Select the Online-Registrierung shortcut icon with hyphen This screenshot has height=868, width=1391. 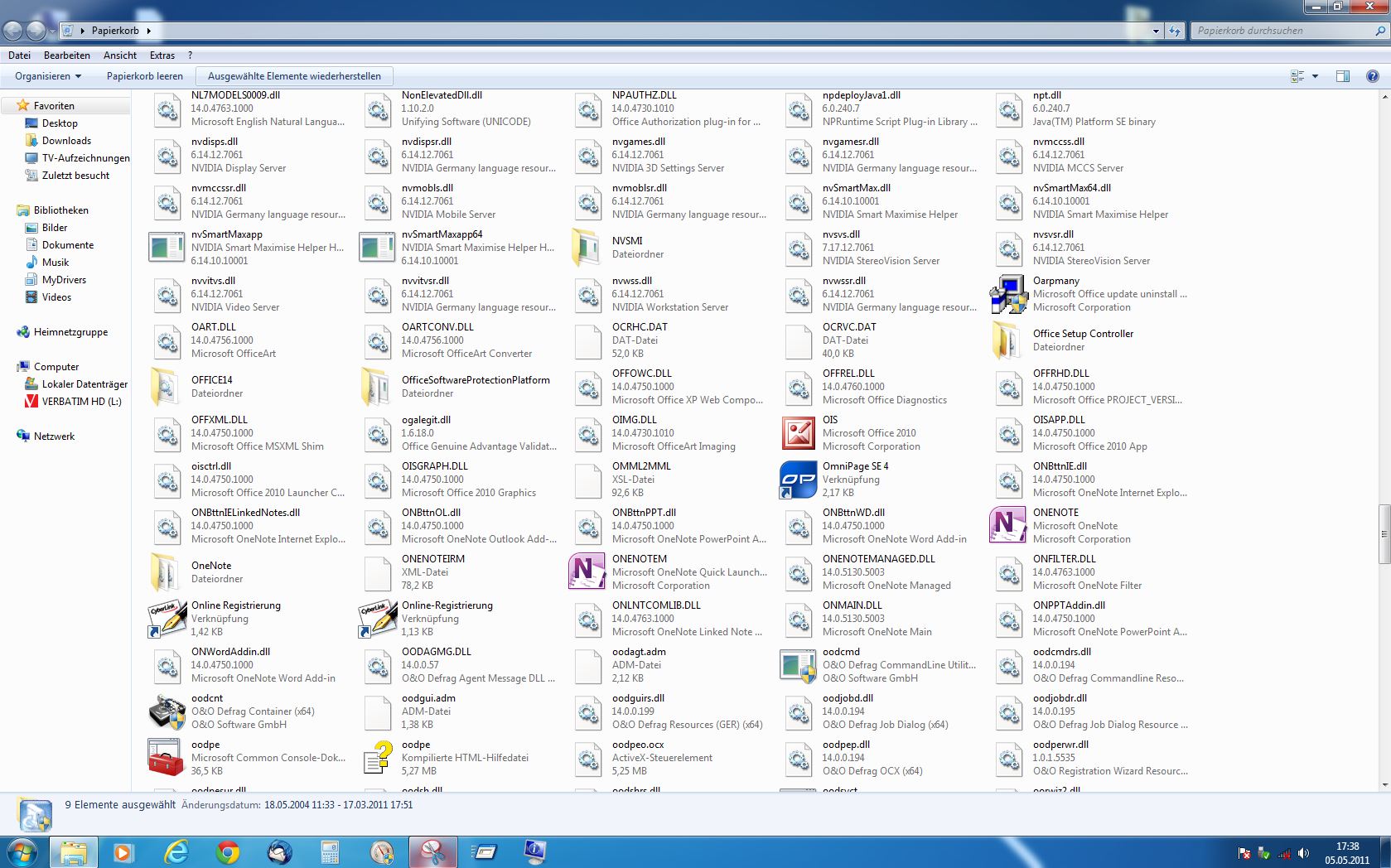tap(377, 619)
